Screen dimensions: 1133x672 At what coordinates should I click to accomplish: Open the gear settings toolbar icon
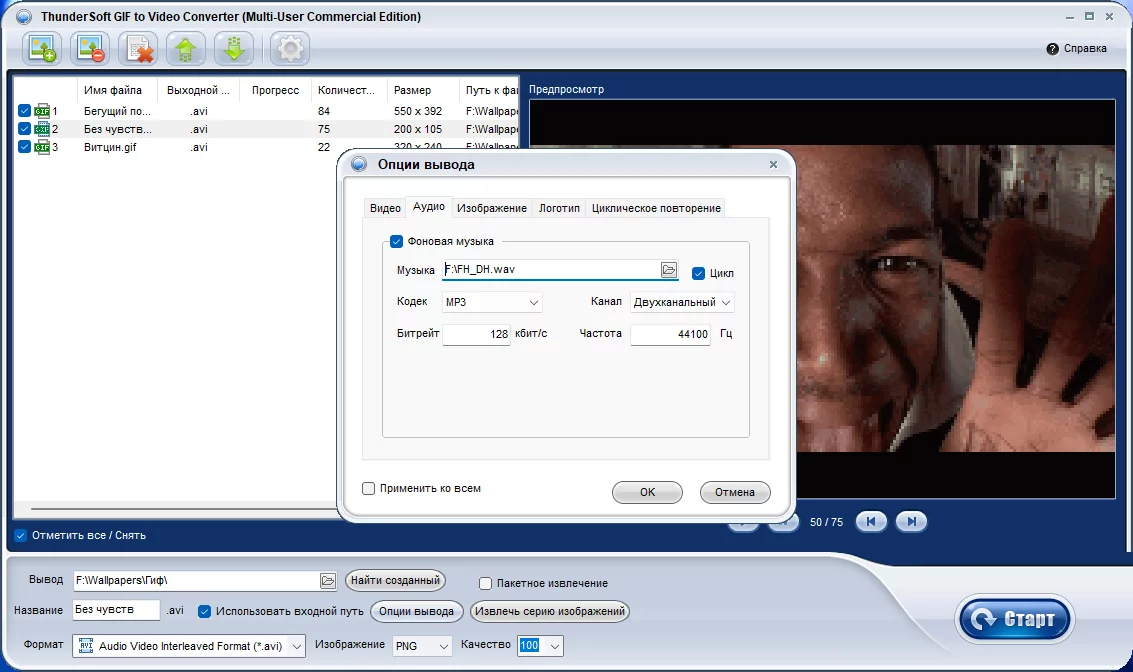point(290,49)
